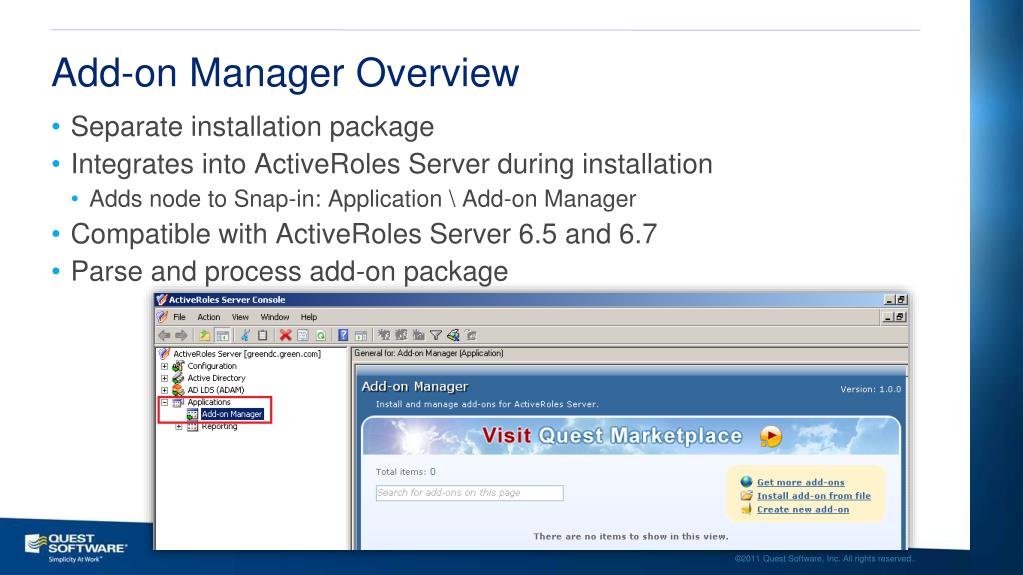Click the red X Delete icon
The width and height of the screenshot is (1023, 575).
coord(286,335)
